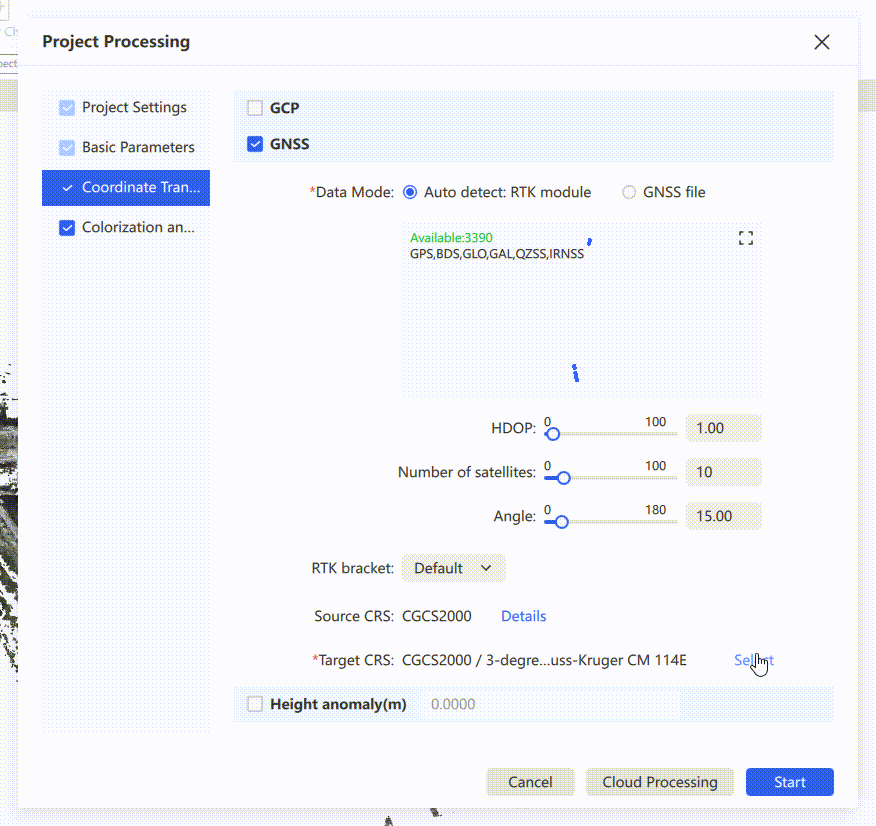This screenshot has height=826, width=876.
Task: Click the GPS,BDS,GLO,GAL,QZSS,IRNSS constellation text
Action: point(497,254)
